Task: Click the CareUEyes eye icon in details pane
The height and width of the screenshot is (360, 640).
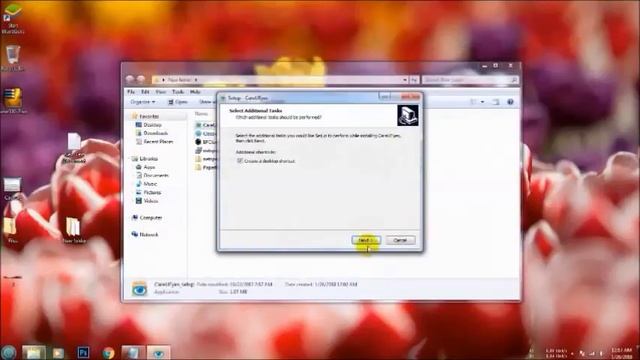Action: pos(139,288)
